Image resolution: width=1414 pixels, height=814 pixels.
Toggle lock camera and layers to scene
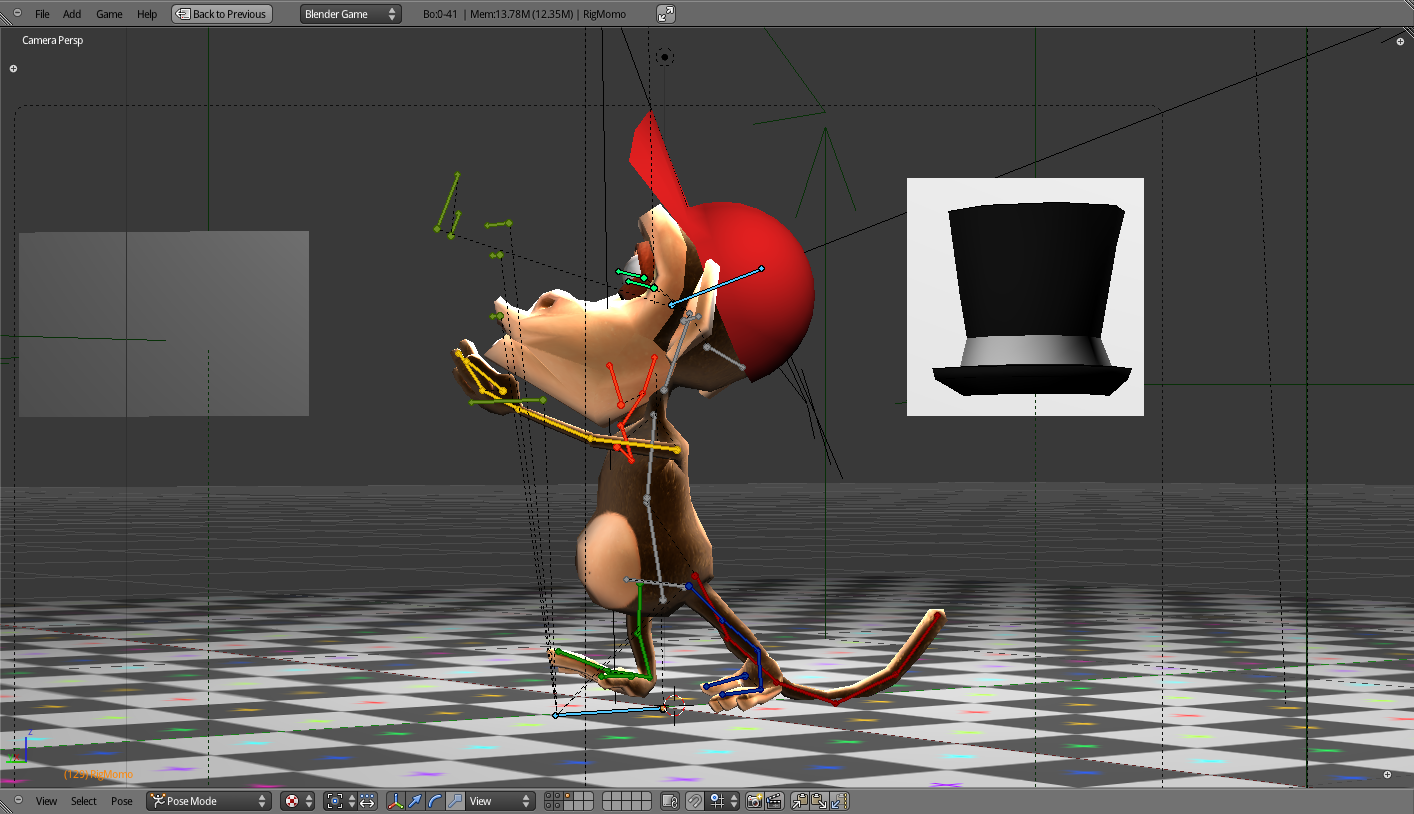(x=670, y=801)
